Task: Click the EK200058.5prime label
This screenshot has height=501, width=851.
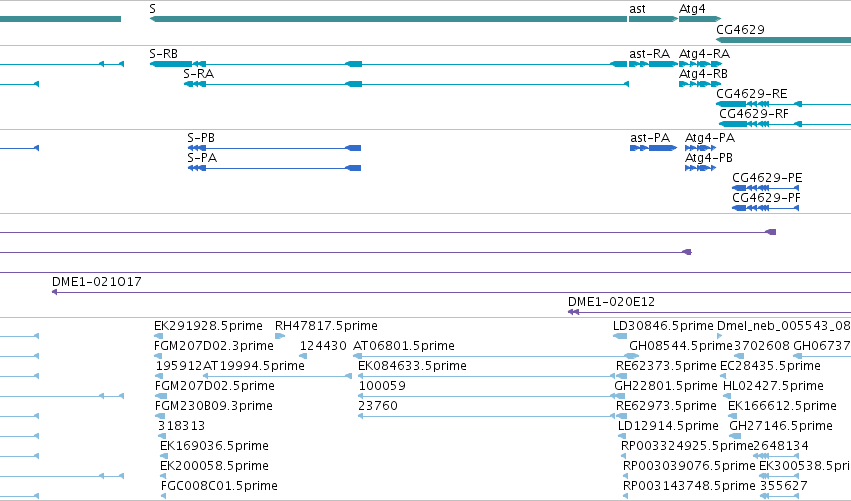Action: tap(214, 466)
